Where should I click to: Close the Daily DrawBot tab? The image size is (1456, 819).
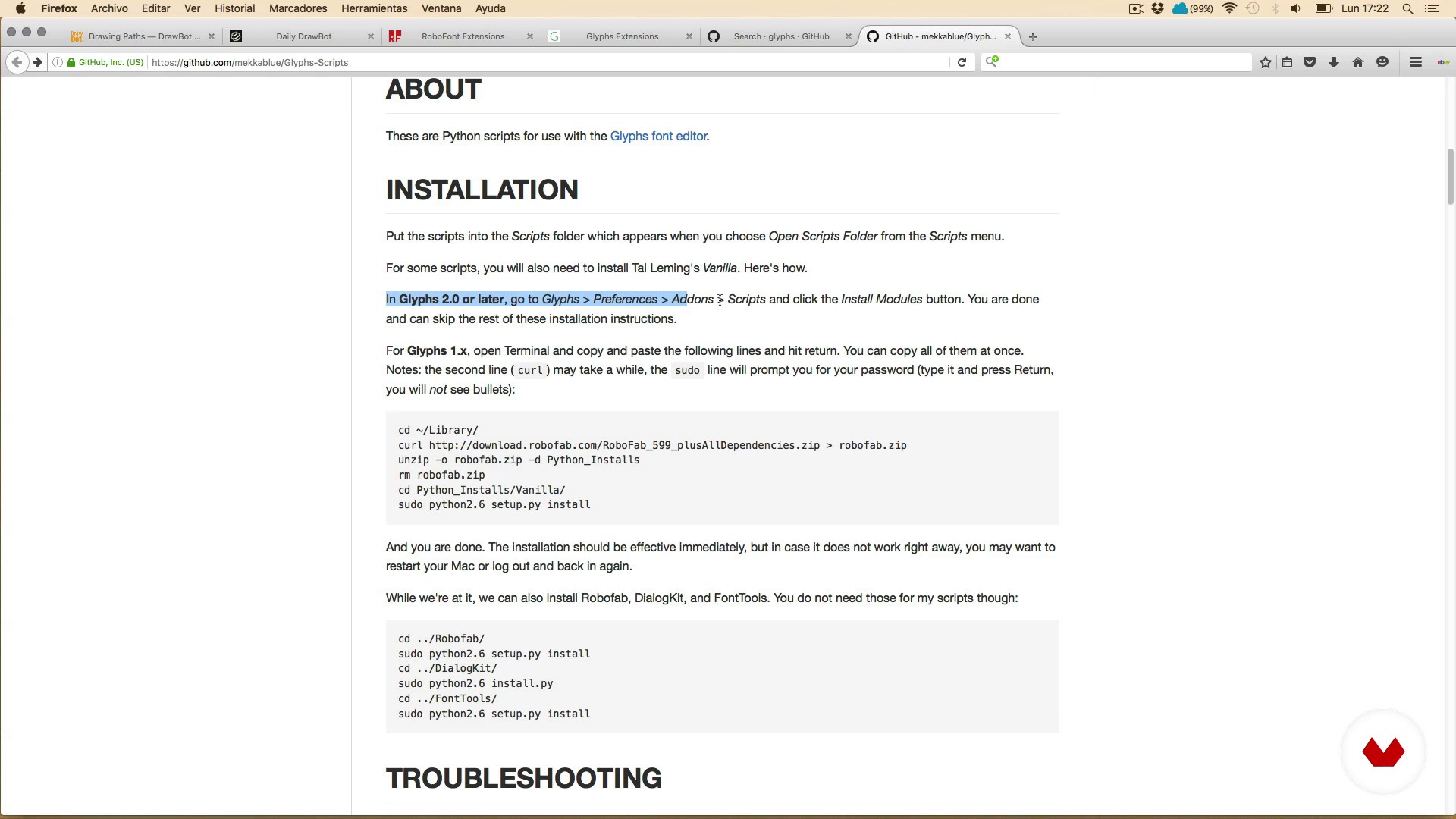[371, 36]
